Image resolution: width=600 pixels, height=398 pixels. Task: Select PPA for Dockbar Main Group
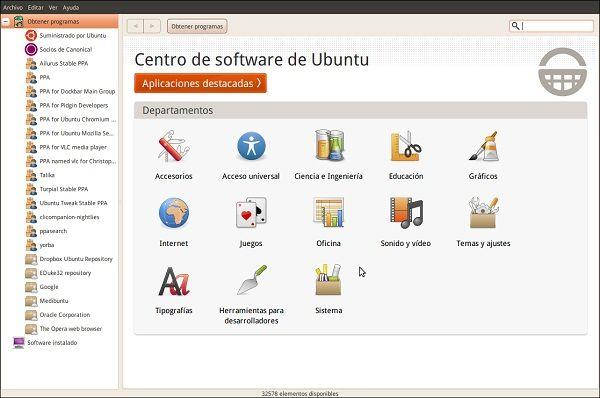coord(77,91)
